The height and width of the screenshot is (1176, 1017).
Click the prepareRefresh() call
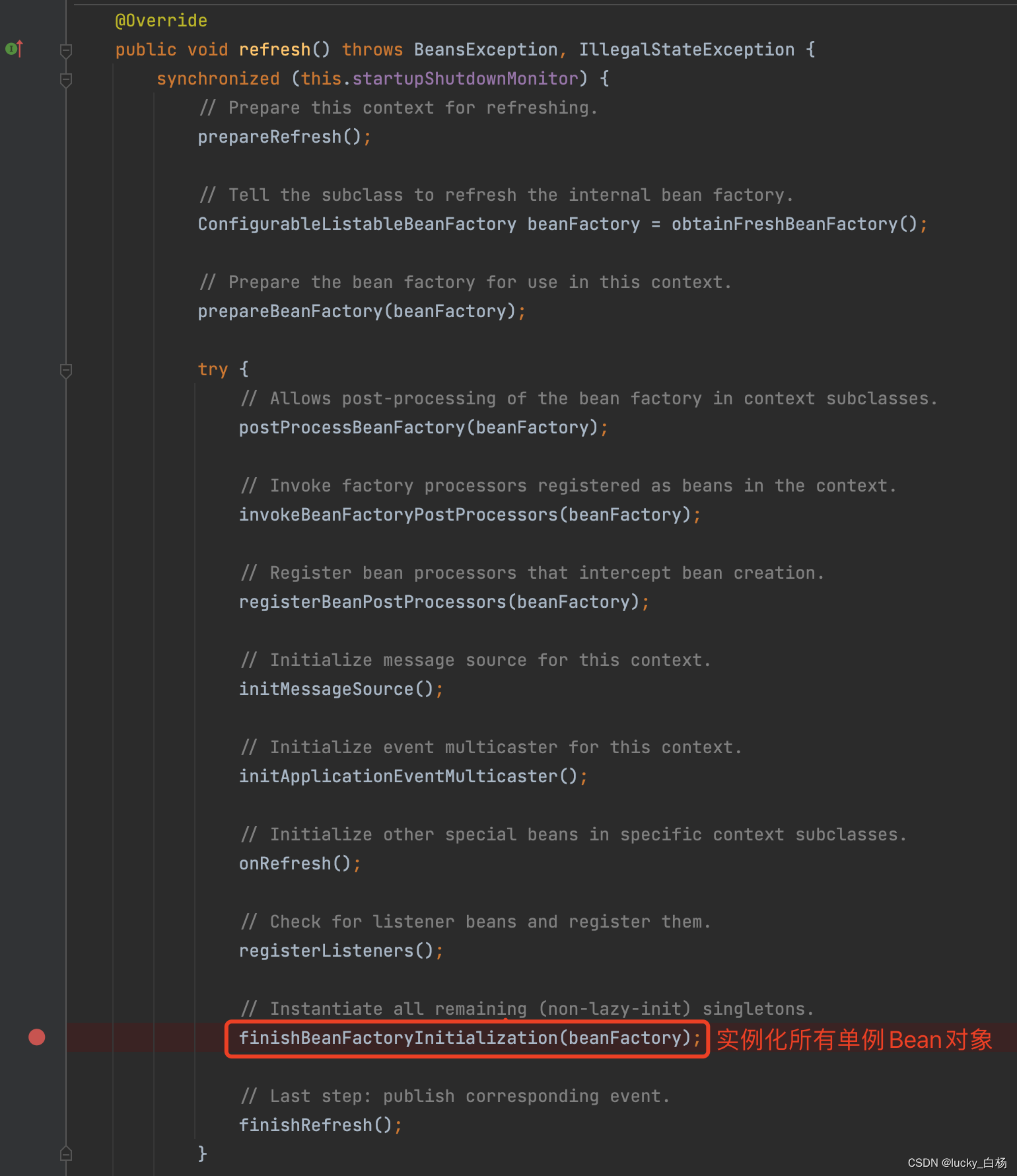click(x=280, y=137)
